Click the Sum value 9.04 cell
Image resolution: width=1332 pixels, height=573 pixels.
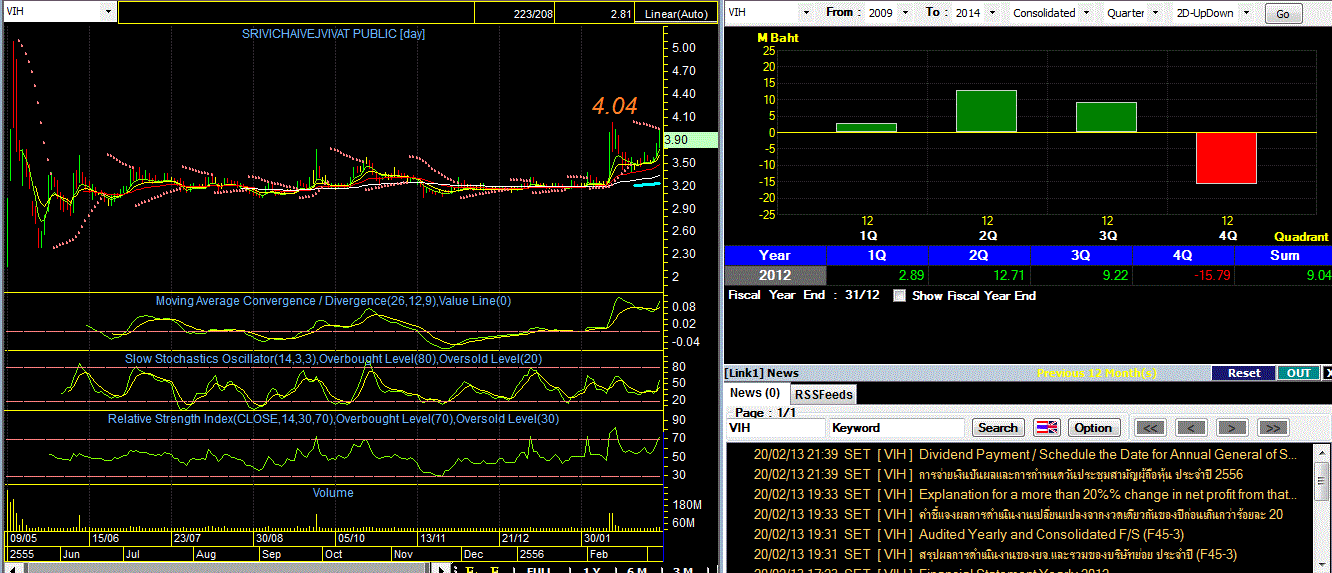[x=1284, y=275]
